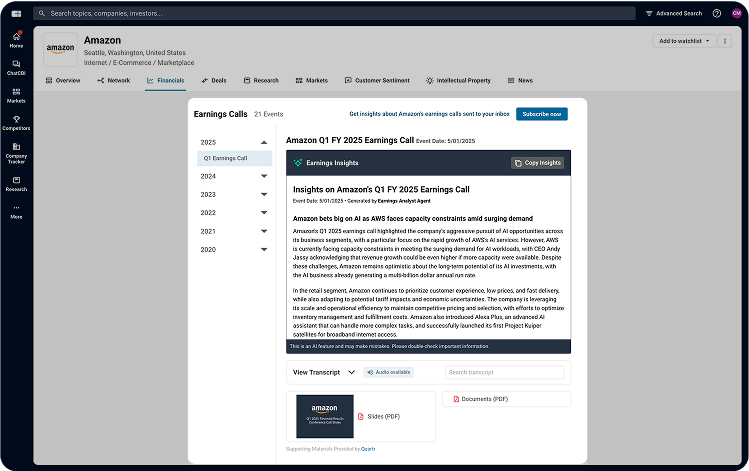The height and width of the screenshot is (471, 749).
Task: Click the Copy Insights button
Action: (537, 163)
